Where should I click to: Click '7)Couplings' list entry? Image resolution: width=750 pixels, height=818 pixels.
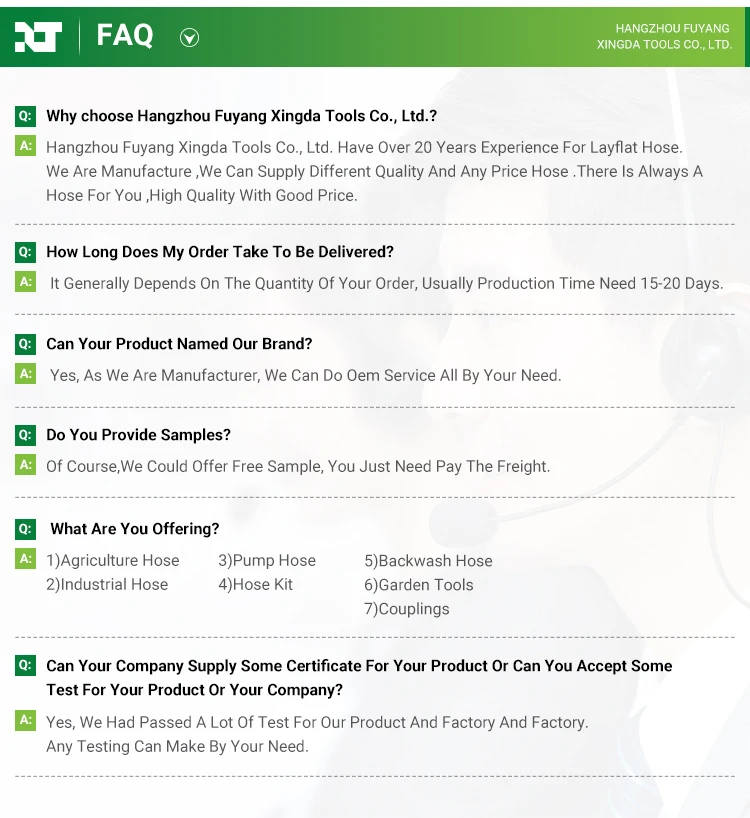pos(407,609)
